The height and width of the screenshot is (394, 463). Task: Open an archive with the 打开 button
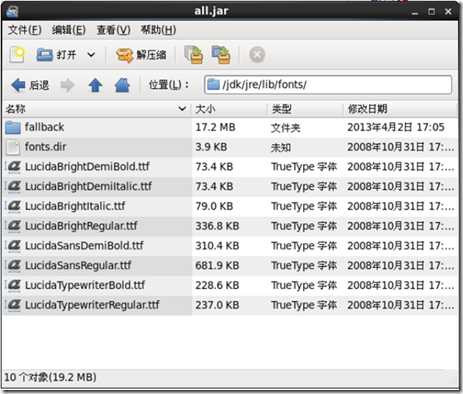pyautogui.click(x=57, y=55)
